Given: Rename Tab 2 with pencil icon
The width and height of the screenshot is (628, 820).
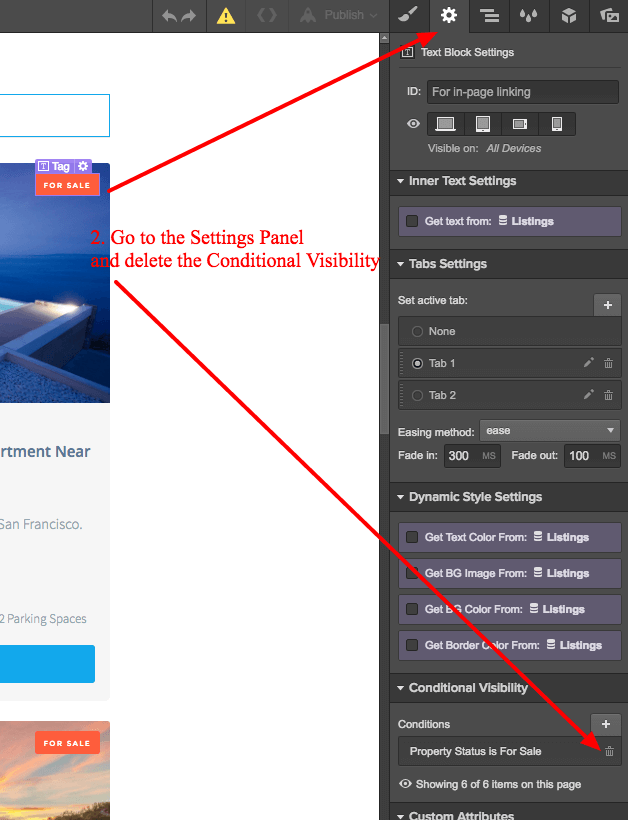Looking at the screenshot, I should [x=589, y=394].
